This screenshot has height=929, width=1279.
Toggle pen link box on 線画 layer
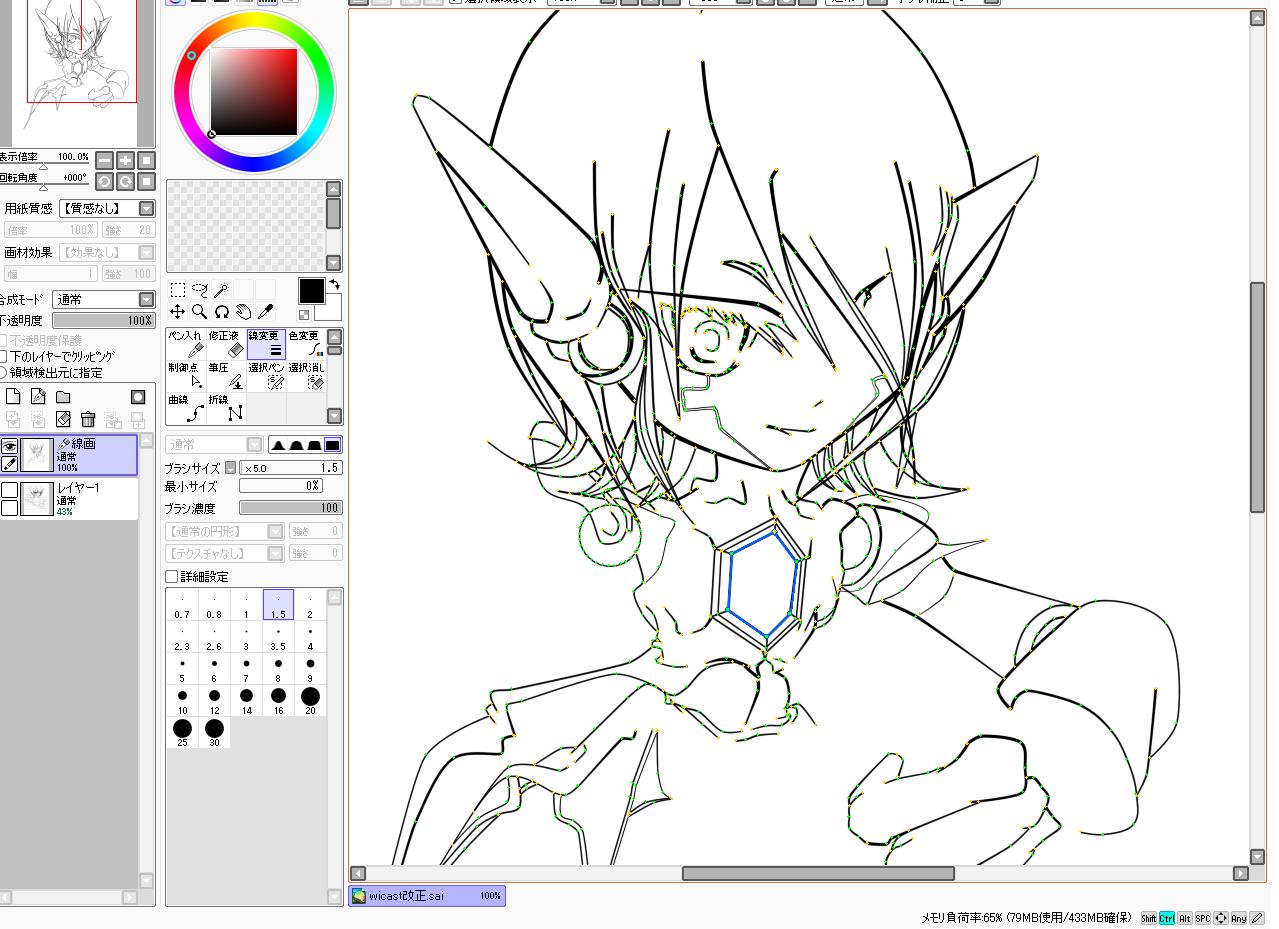pyautogui.click(x=9, y=464)
